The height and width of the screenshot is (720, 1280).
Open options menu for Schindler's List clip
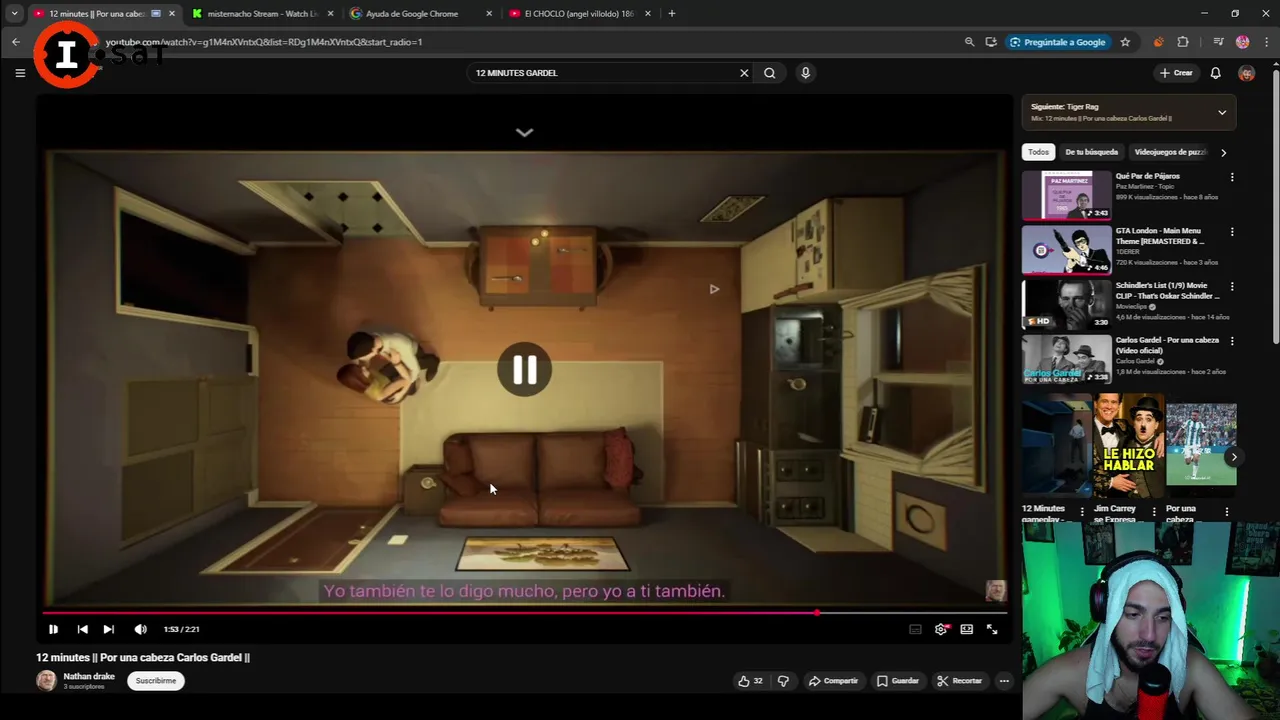coord(1232,287)
